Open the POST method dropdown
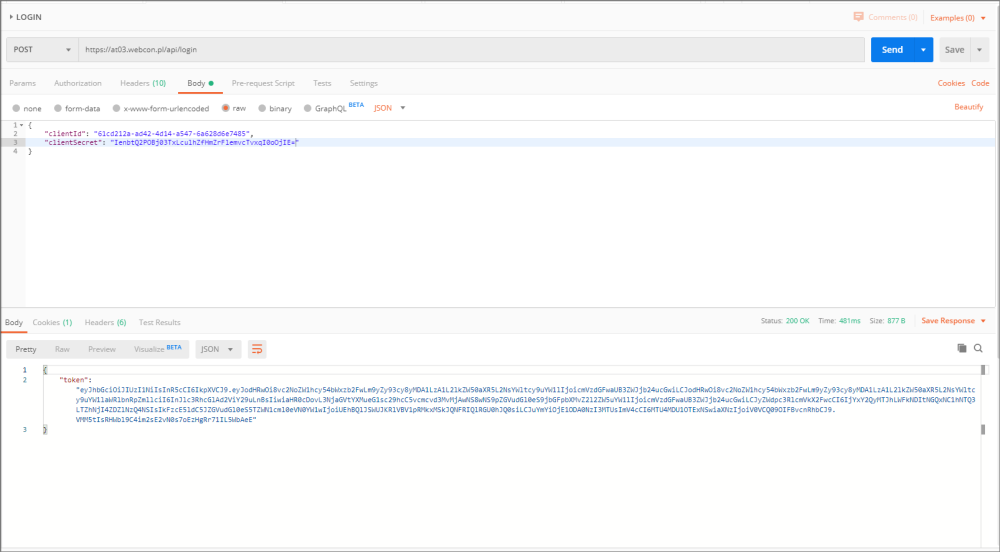The height and width of the screenshot is (552, 1000). tap(42, 49)
